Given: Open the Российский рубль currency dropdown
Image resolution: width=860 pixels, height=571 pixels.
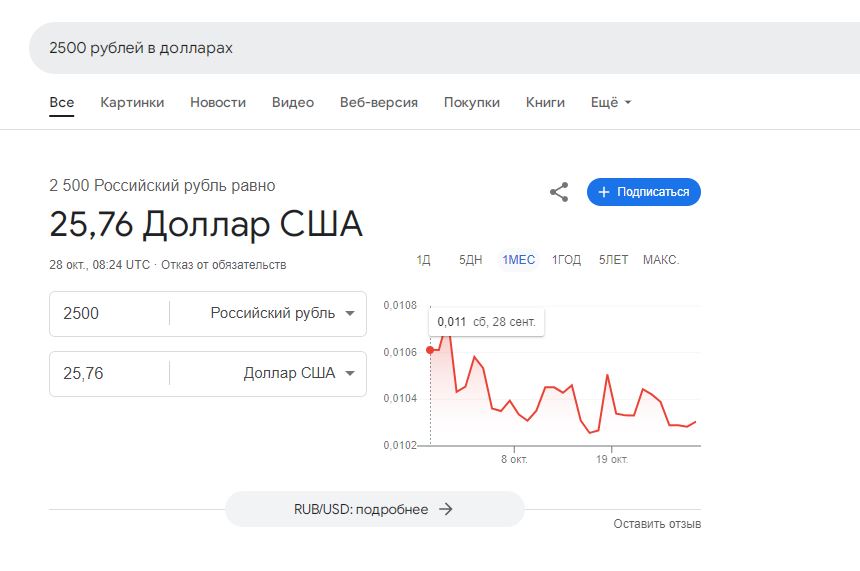Looking at the screenshot, I should pyautogui.click(x=282, y=313).
